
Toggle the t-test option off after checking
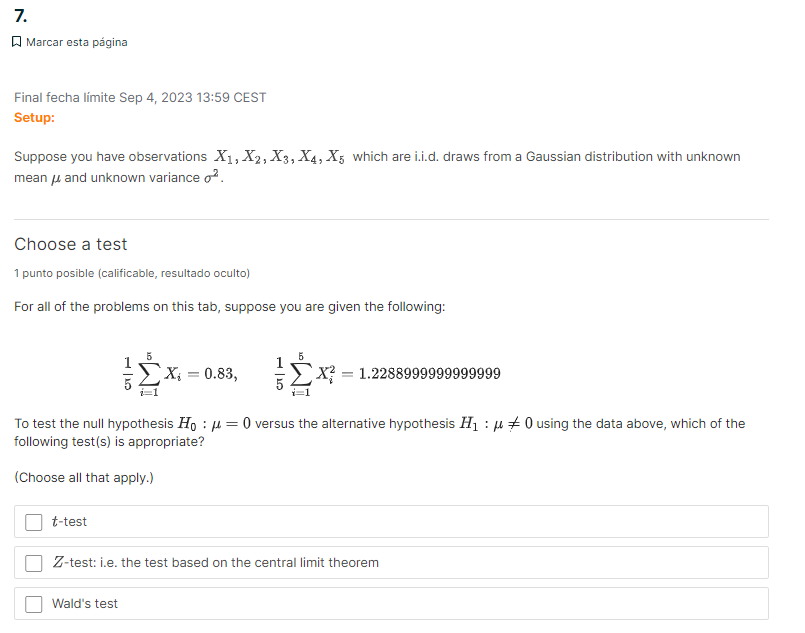pos(33,521)
